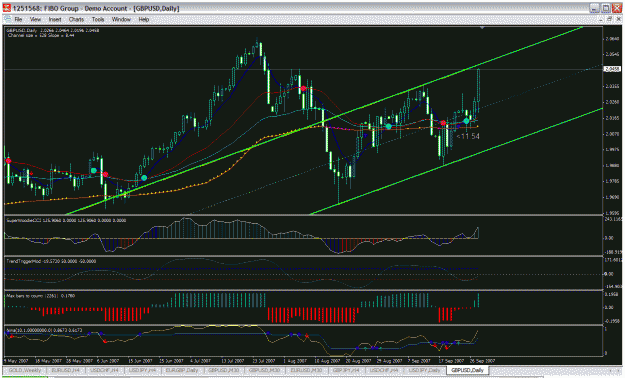This screenshot has height=378, width=625.
Task: Click the red application icon in title bar
Action: point(6,8)
